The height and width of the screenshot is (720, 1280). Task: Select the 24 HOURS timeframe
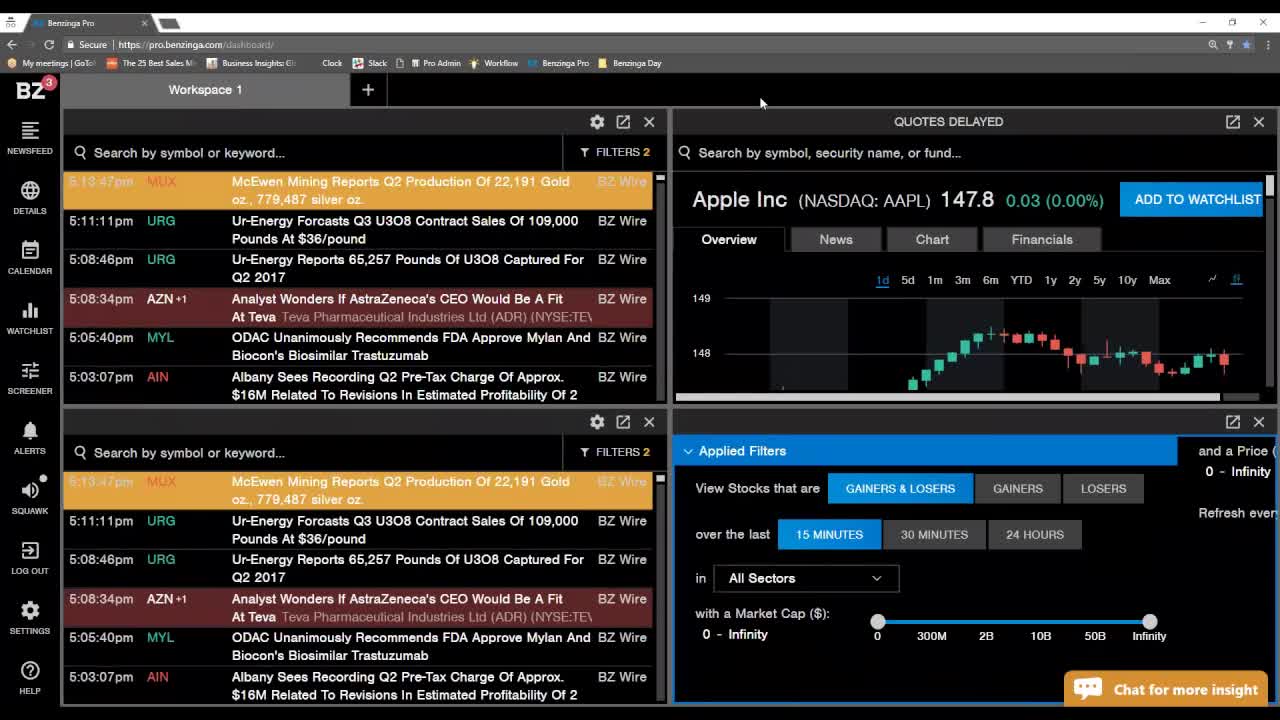(x=1035, y=534)
